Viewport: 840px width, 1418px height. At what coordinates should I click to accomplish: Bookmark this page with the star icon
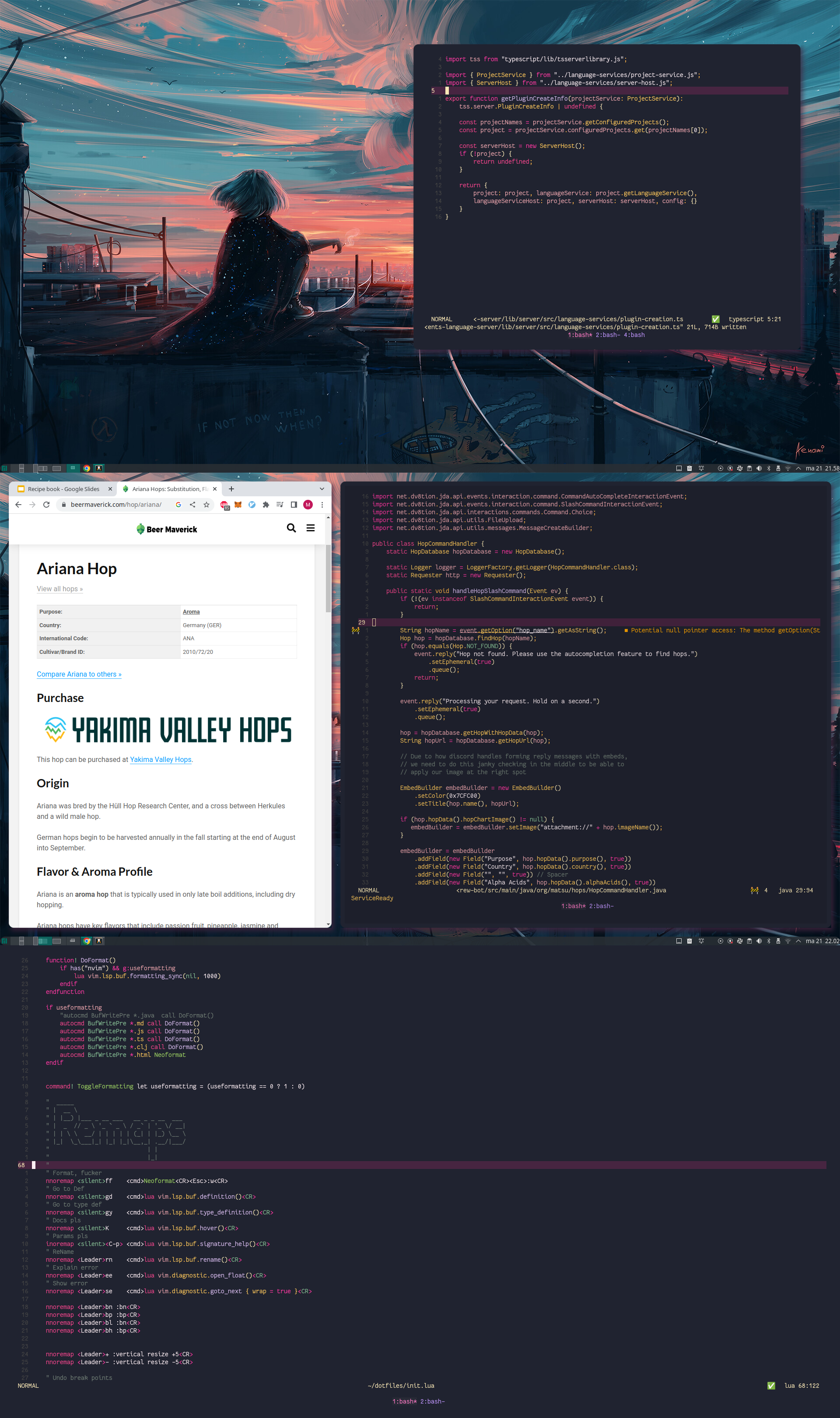206,504
